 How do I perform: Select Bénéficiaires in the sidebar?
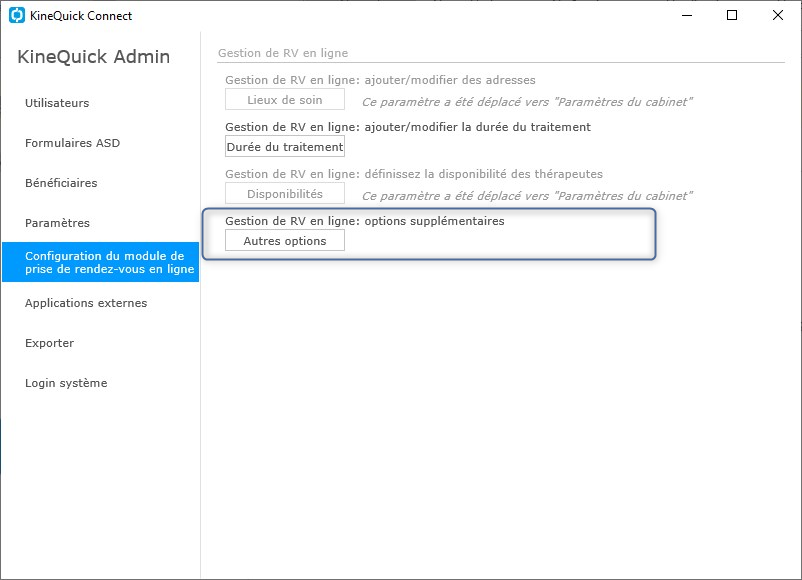pos(61,183)
